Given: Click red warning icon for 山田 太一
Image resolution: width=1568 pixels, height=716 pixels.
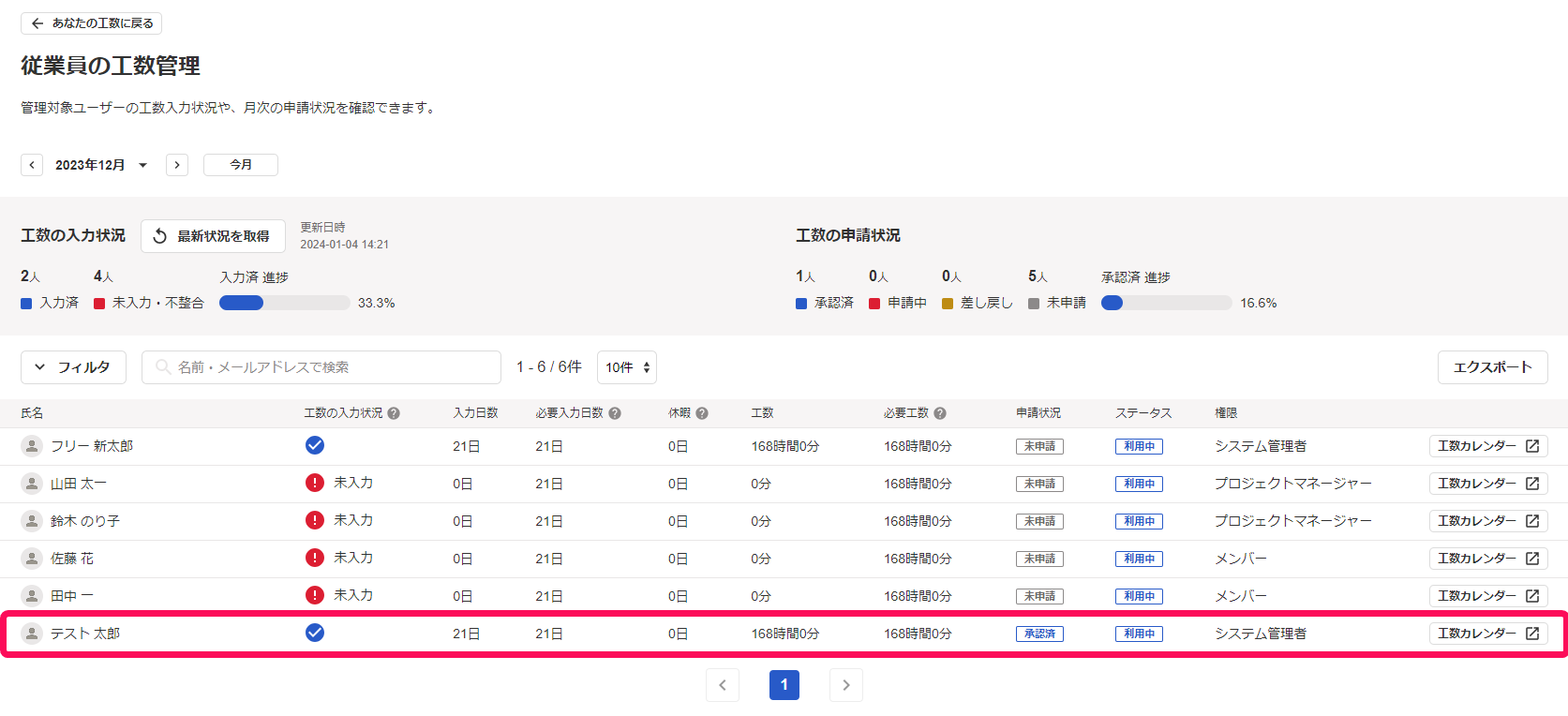Looking at the screenshot, I should [x=315, y=483].
